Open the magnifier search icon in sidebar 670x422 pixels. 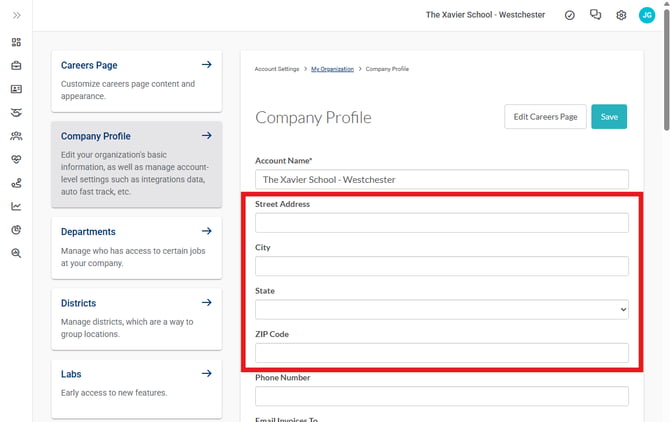coord(16,253)
